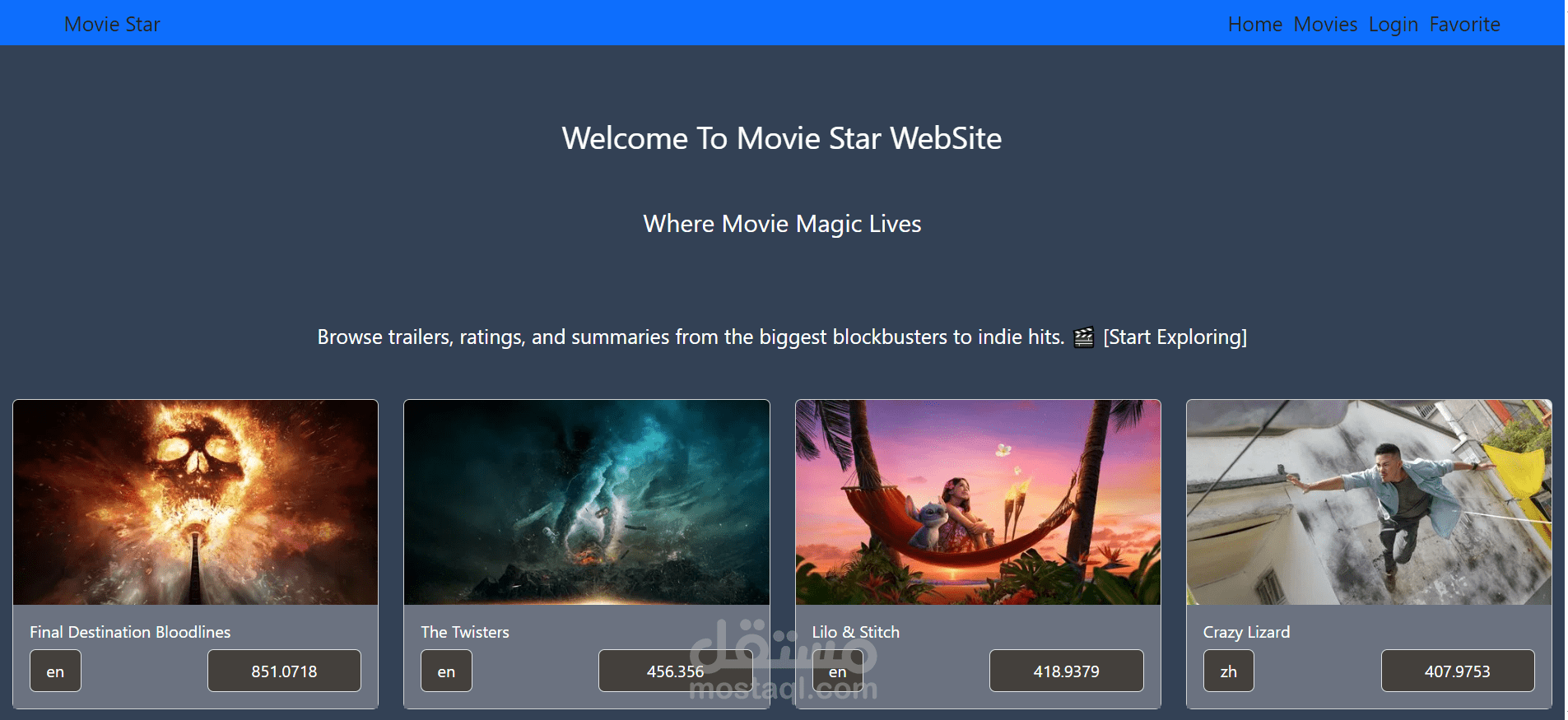Click the 456.356 popularity button

675,671
